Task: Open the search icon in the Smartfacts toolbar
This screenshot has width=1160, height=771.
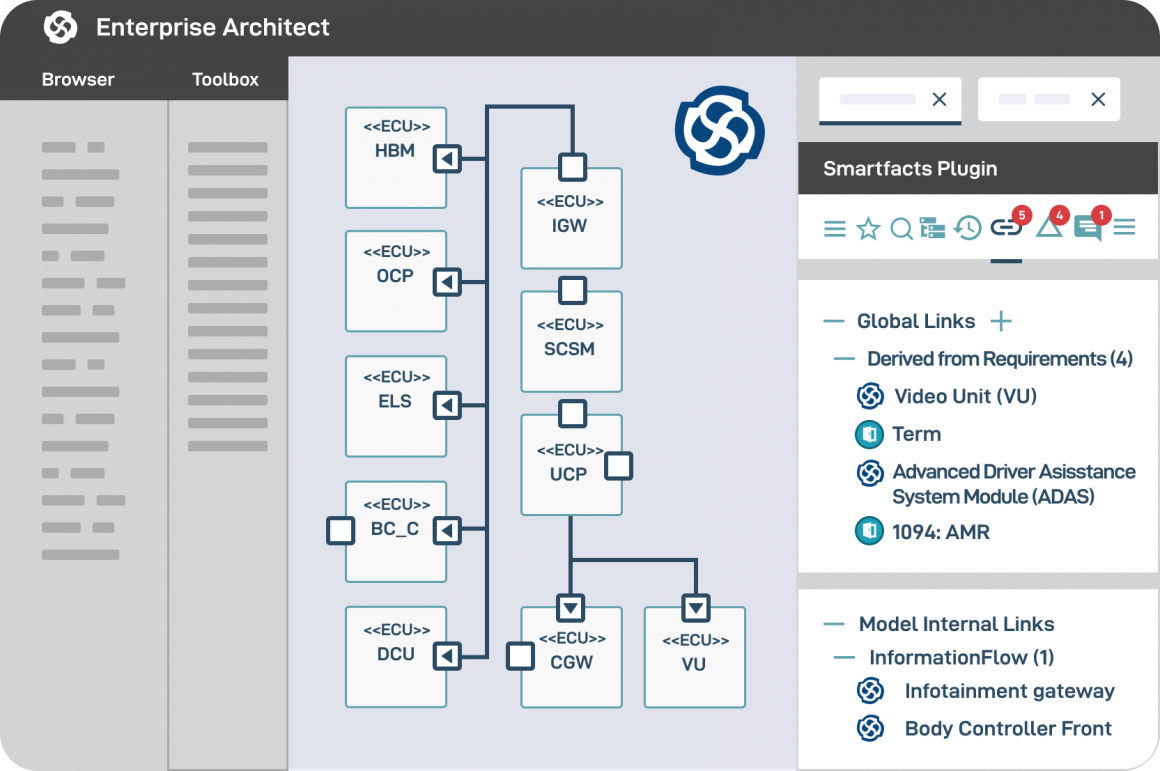Action: [x=901, y=228]
